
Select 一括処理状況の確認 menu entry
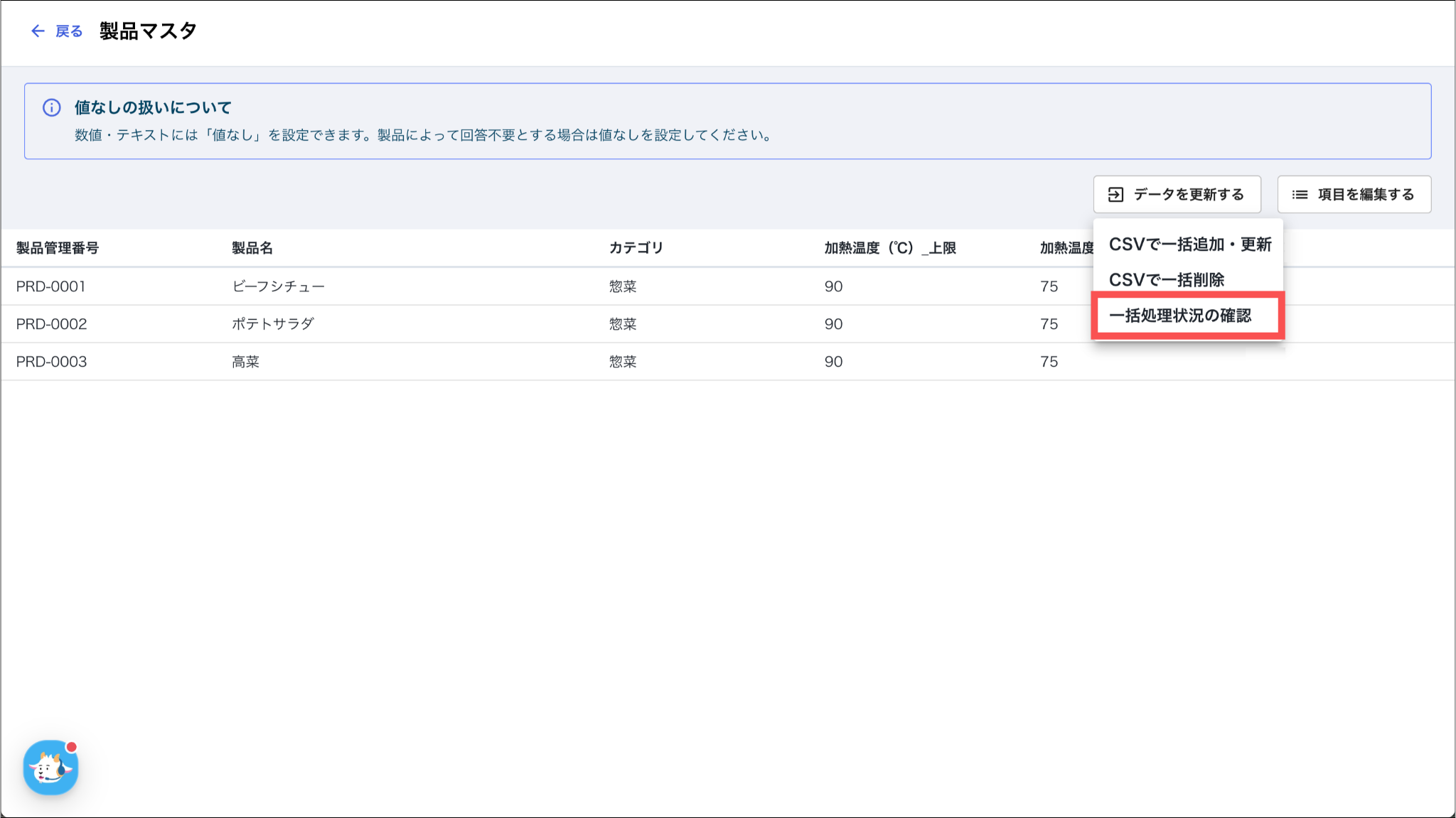tap(1180, 316)
